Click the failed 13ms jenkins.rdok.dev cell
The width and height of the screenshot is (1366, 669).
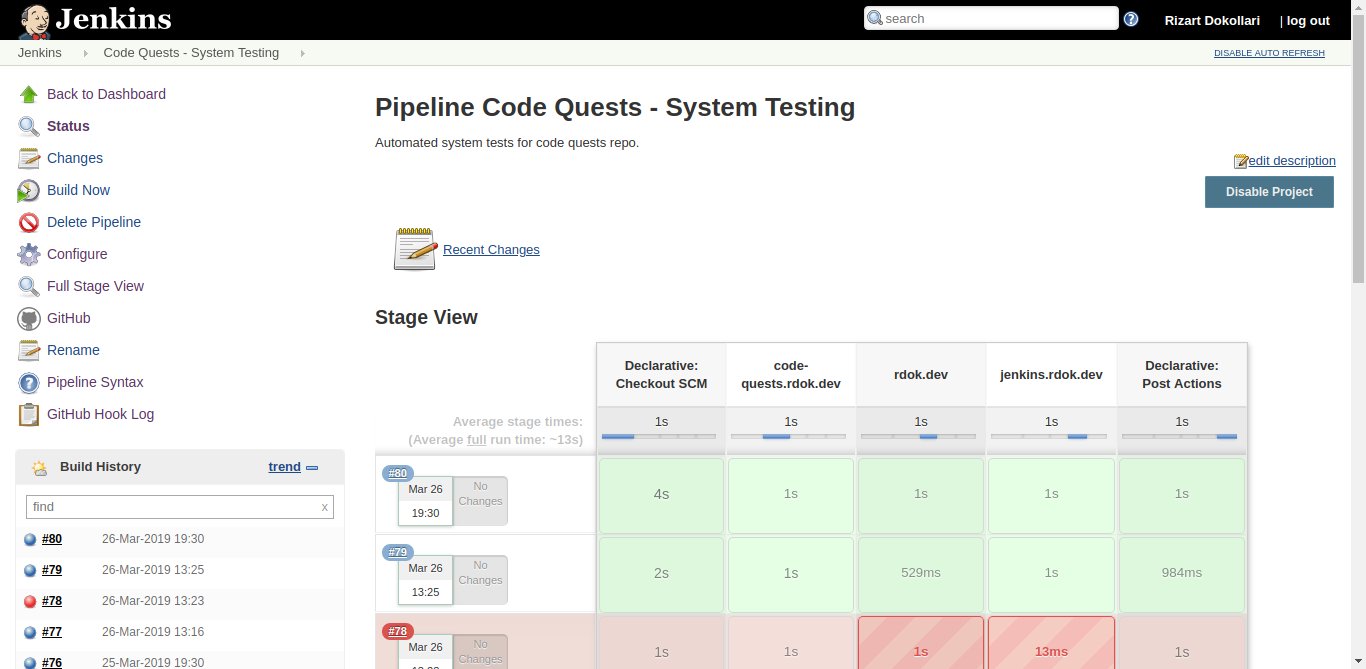tap(1051, 643)
